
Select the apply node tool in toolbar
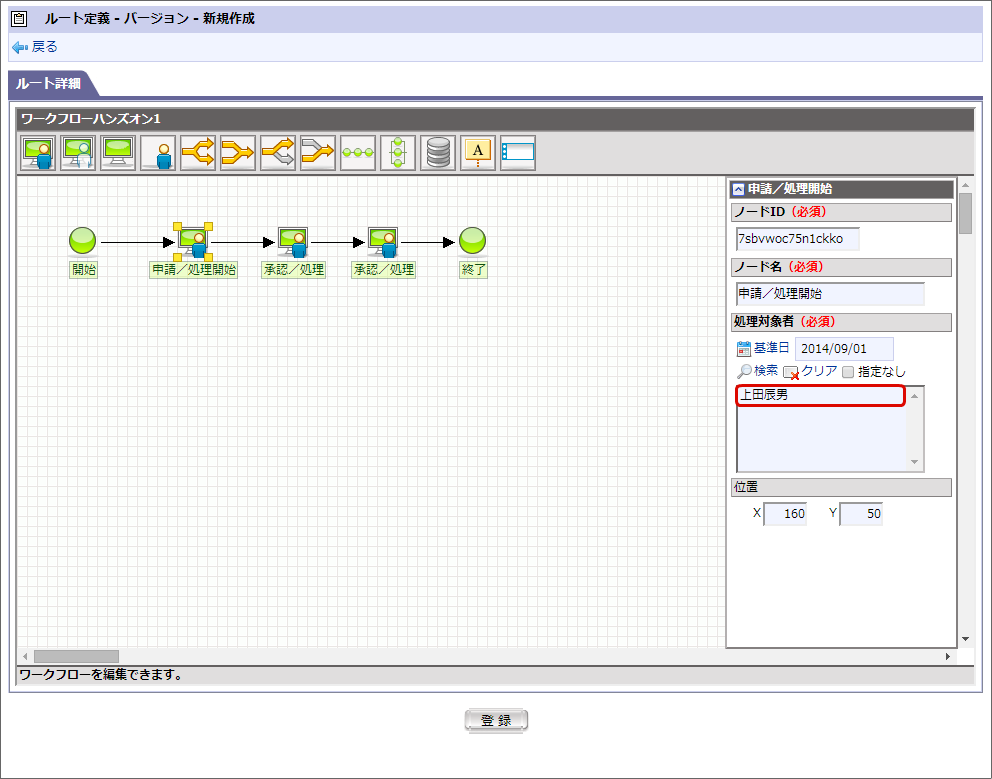38,153
